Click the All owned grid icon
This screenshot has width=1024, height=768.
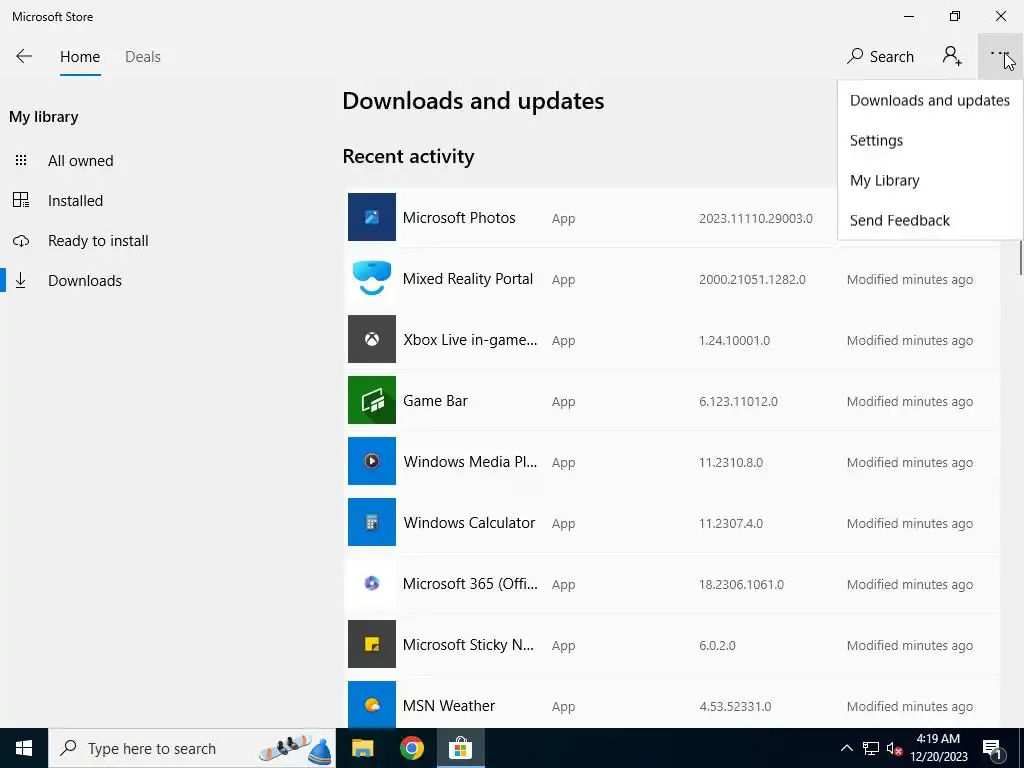pos(21,160)
